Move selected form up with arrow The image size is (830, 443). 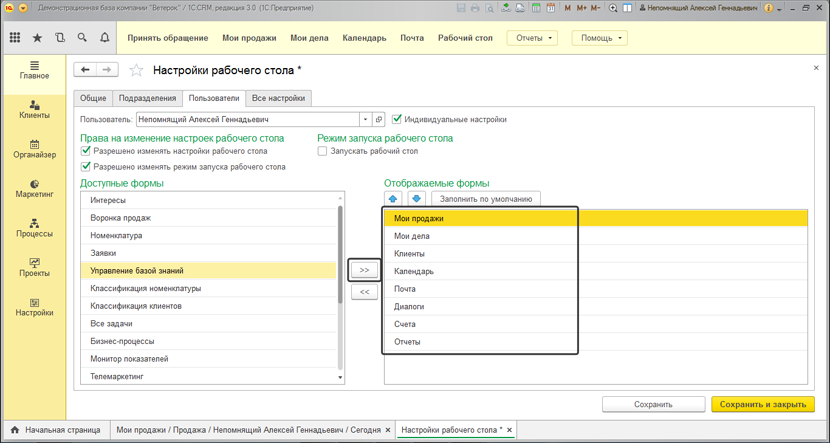coord(393,199)
